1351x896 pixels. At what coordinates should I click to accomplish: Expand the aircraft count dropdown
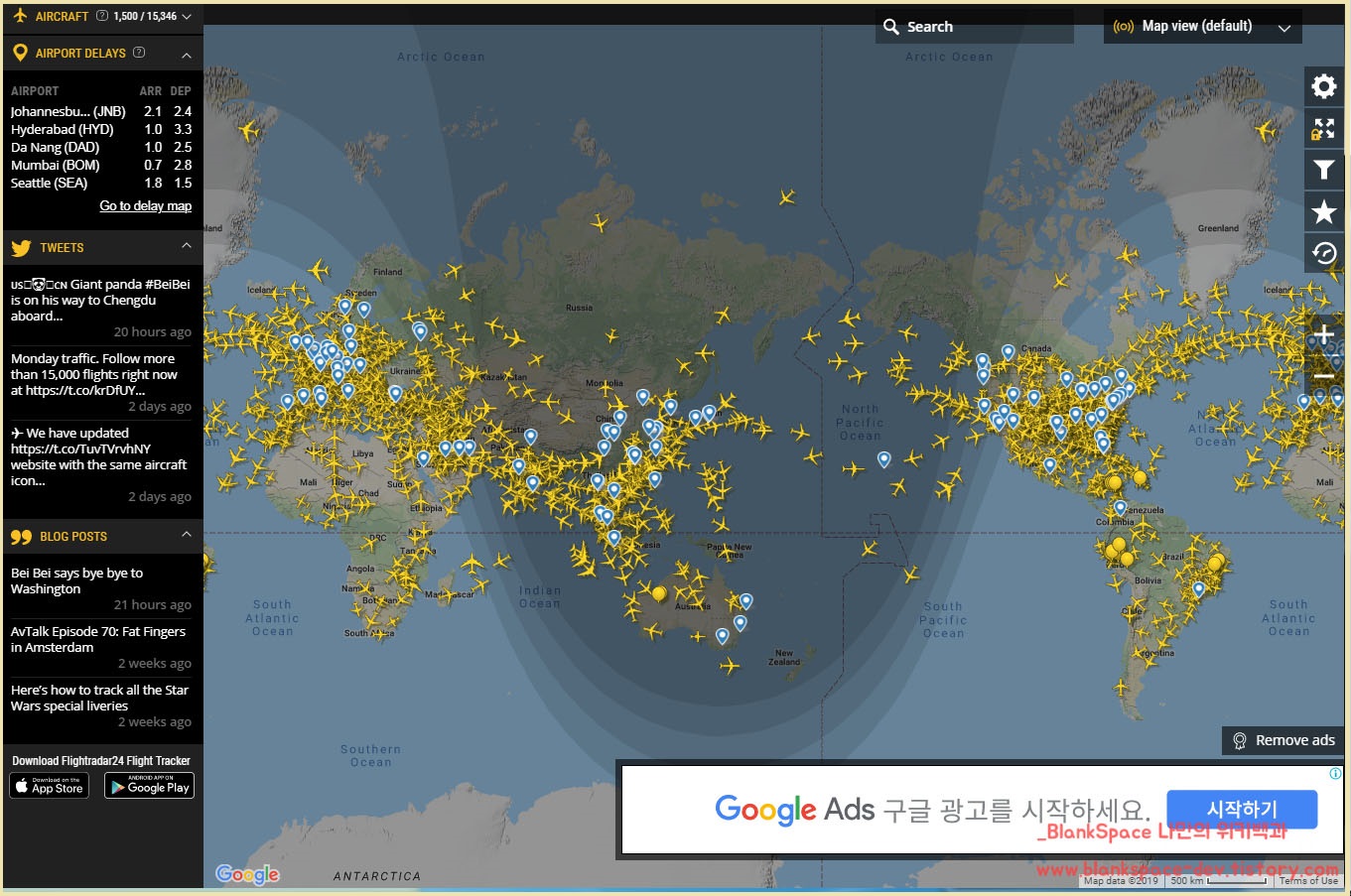[x=187, y=17]
